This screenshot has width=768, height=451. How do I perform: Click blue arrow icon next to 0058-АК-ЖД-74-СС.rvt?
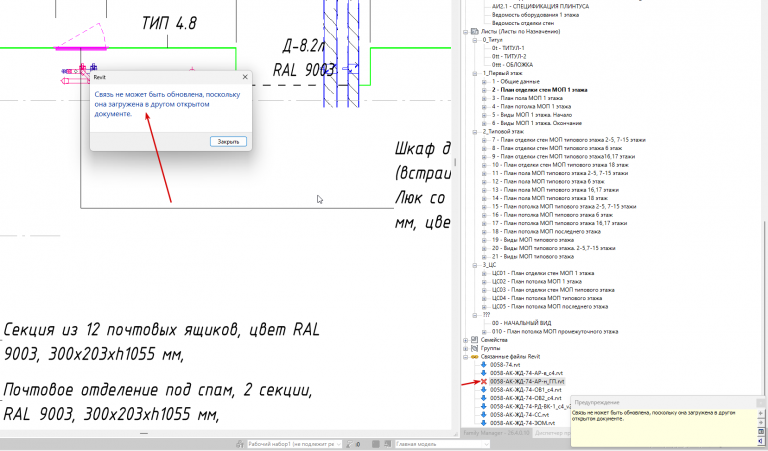(483, 415)
